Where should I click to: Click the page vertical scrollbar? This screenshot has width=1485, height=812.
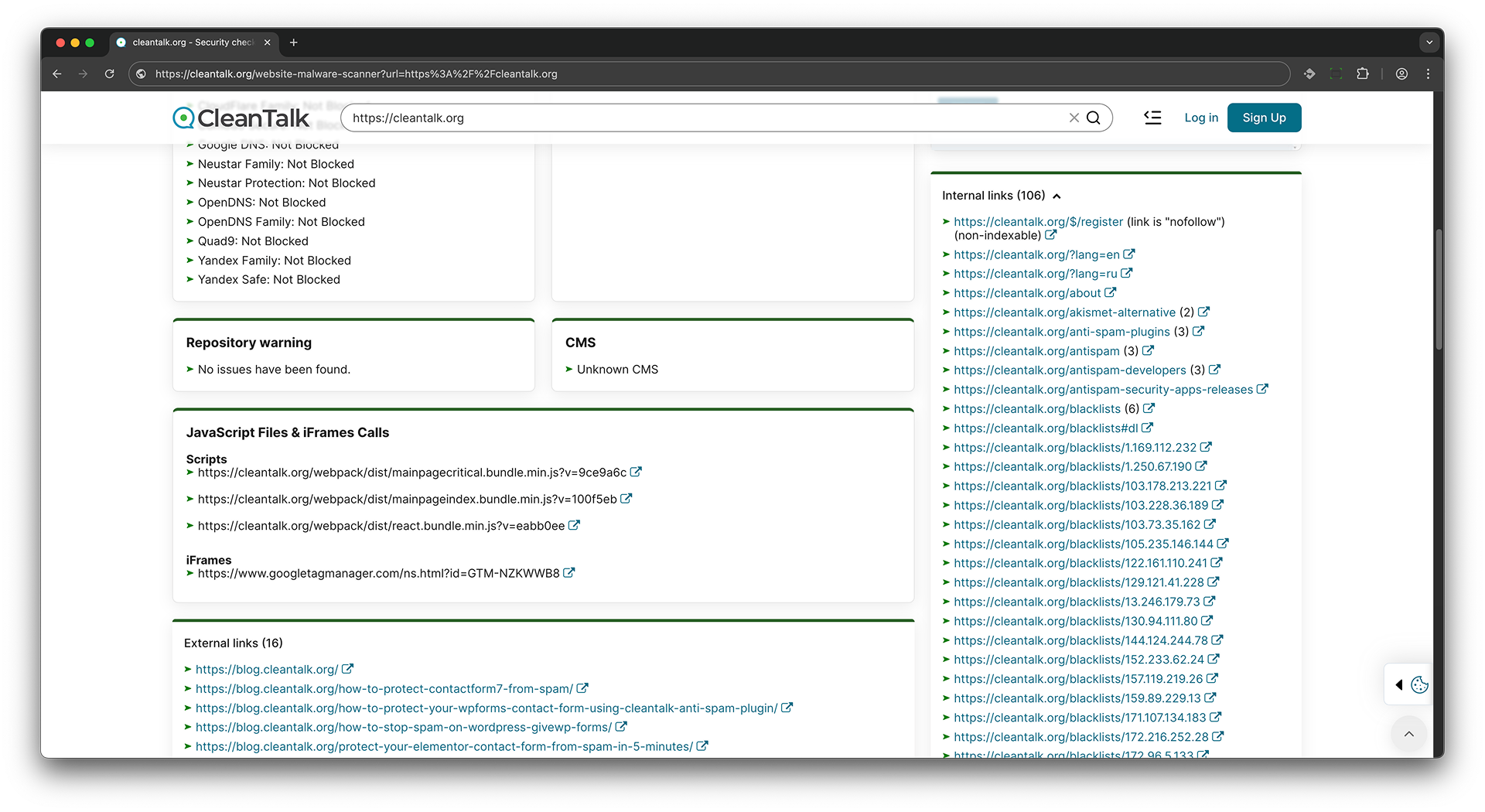(x=1439, y=290)
